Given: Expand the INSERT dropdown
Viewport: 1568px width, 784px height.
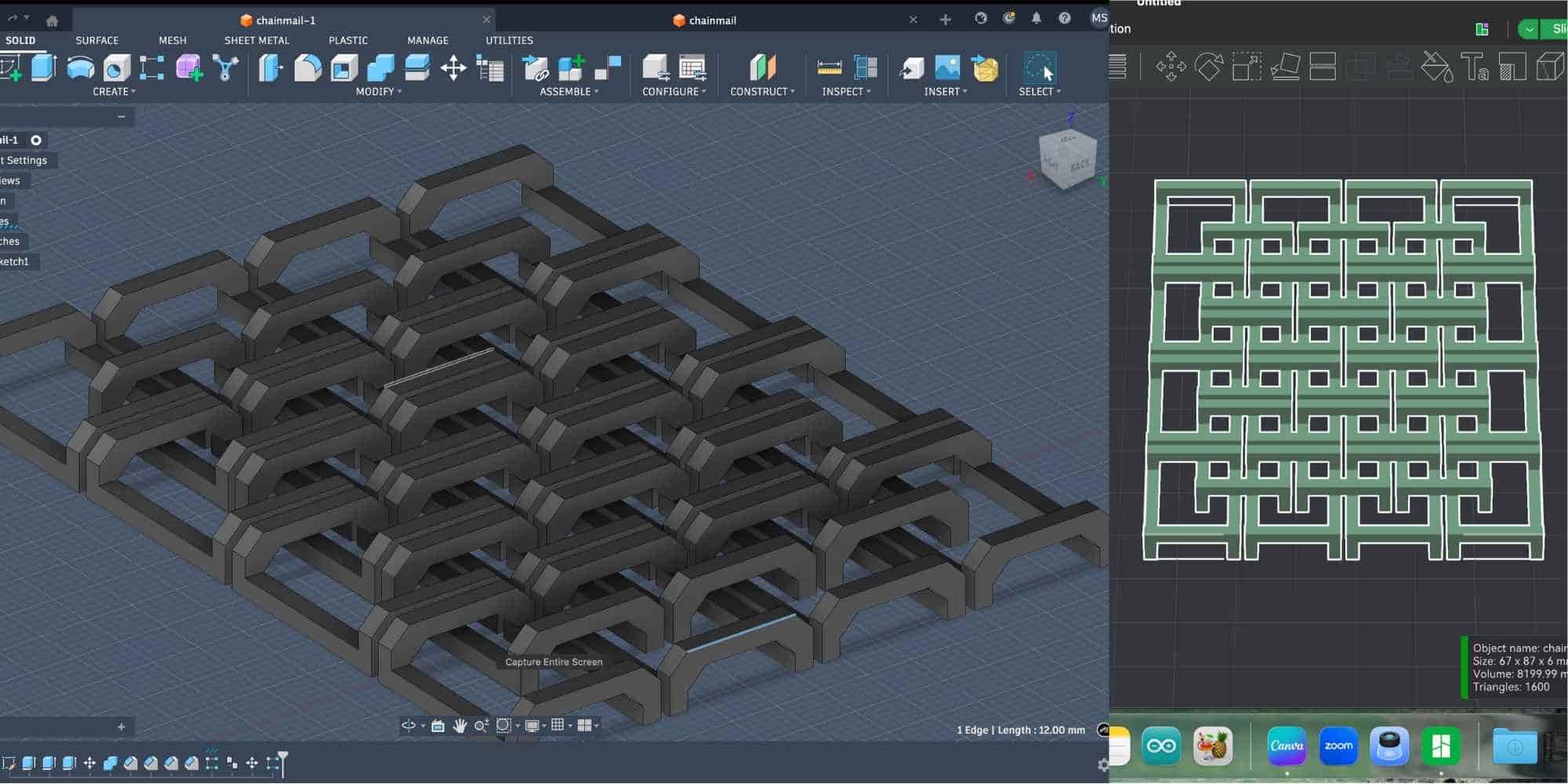Looking at the screenshot, I should (946, 92).
